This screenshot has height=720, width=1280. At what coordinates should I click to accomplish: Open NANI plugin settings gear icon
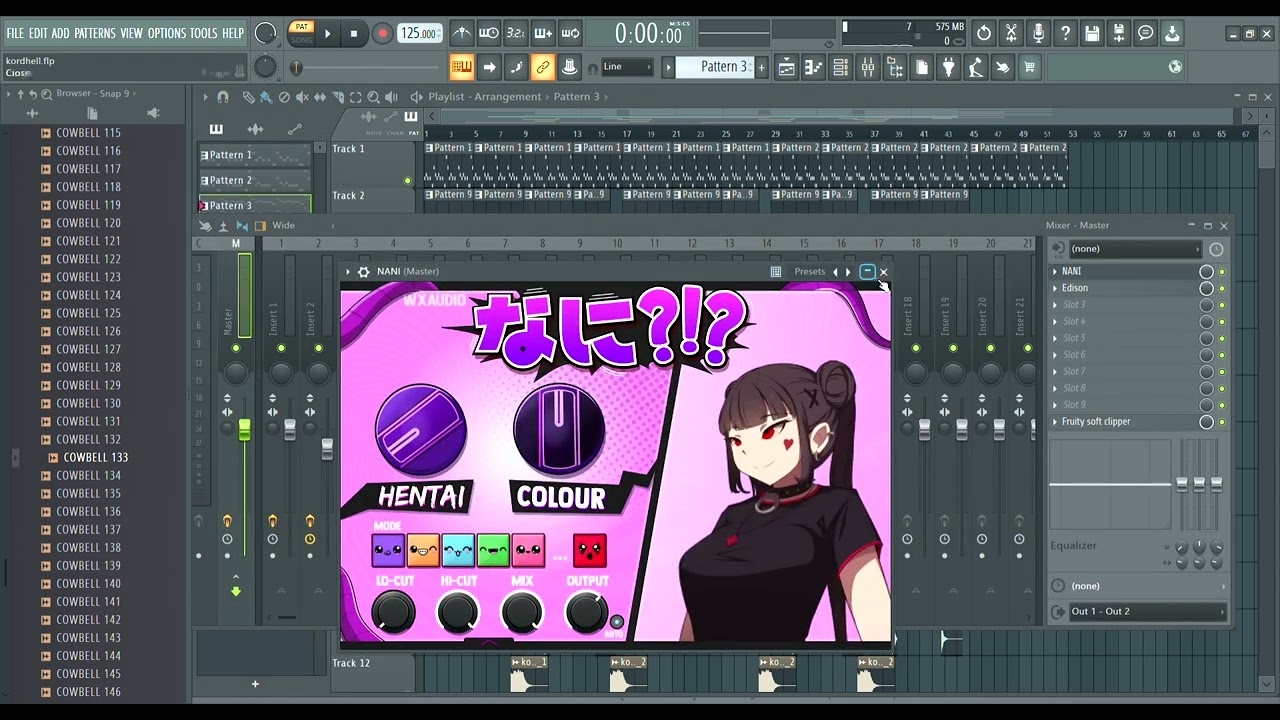pos(363,272)
